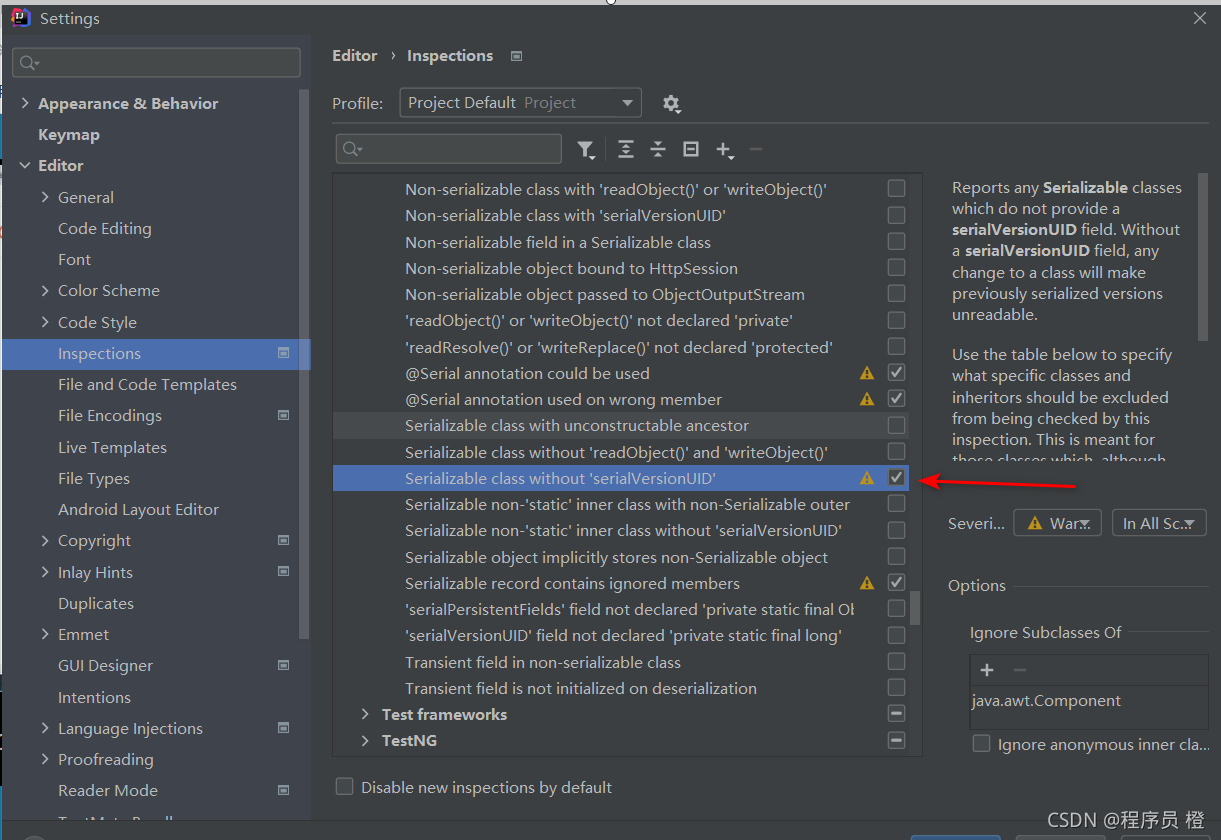Open File and Code Templates settings
The width and height of the screenshot is (1221, 840).
coord(147,384)
